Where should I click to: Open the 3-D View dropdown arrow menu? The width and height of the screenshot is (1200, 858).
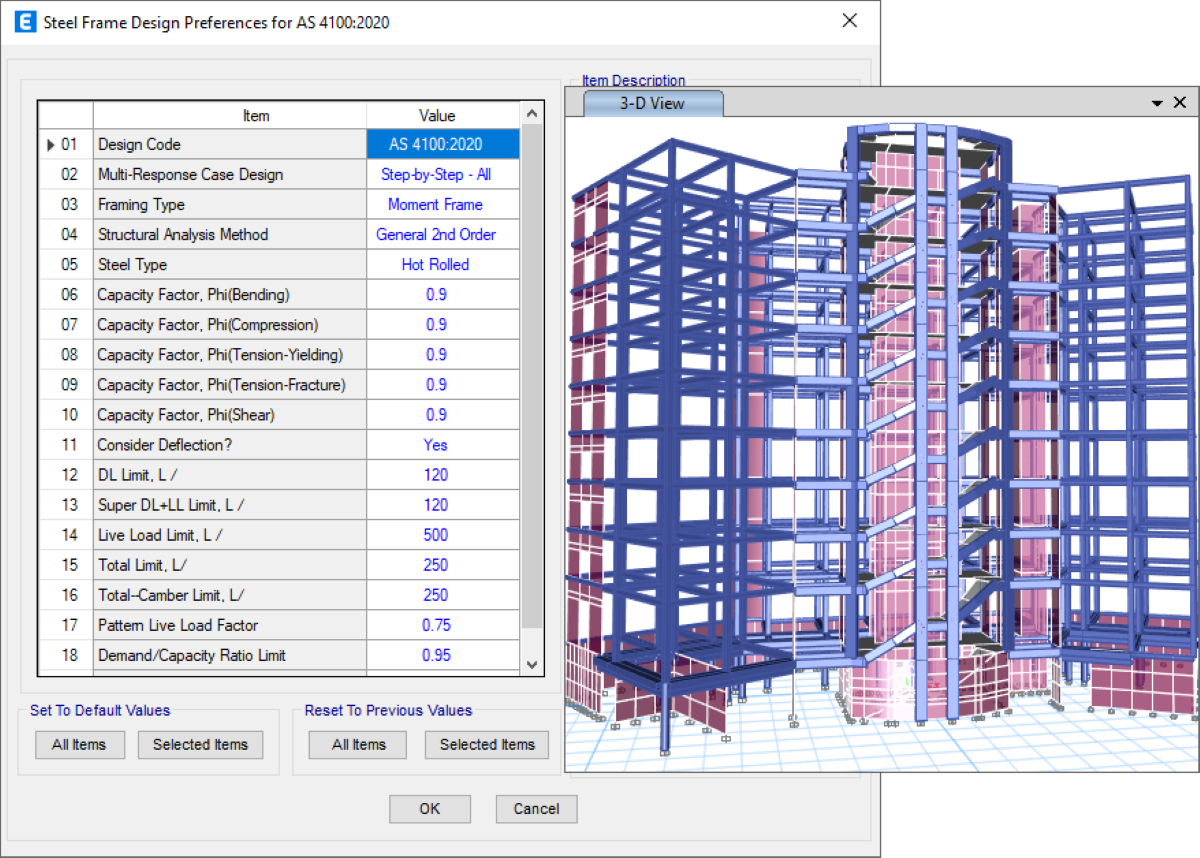coord(1158,103)
